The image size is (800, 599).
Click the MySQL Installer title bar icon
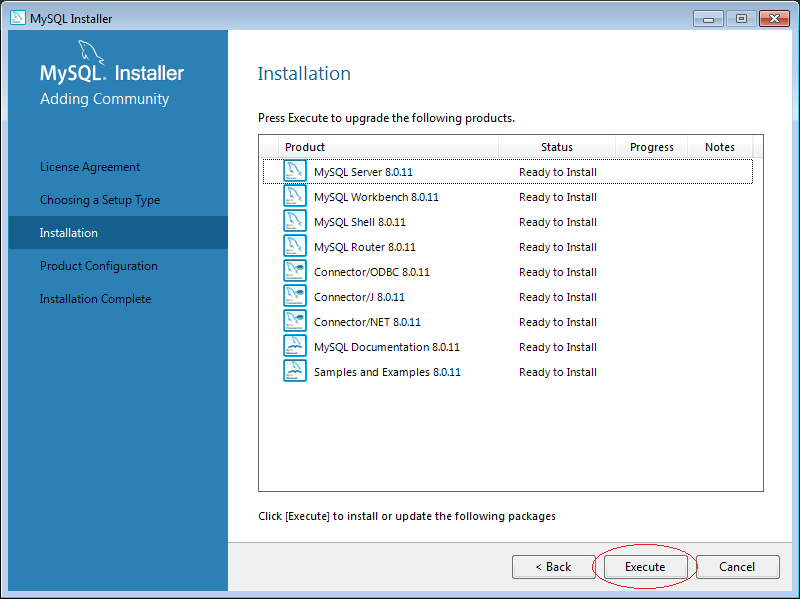(x=17, y=18)
